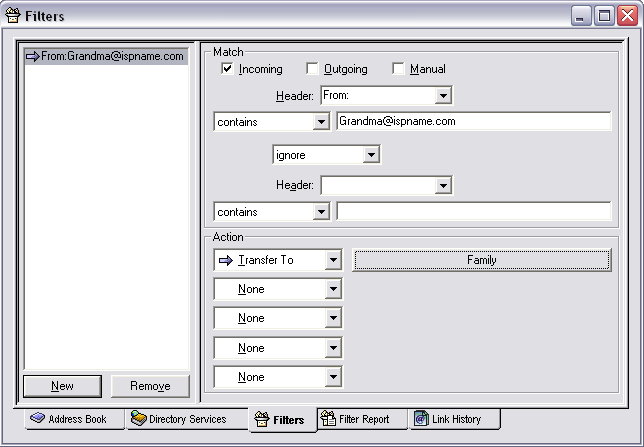
Task: Click the Directory Services tab icon
Action: click(139, 419)
